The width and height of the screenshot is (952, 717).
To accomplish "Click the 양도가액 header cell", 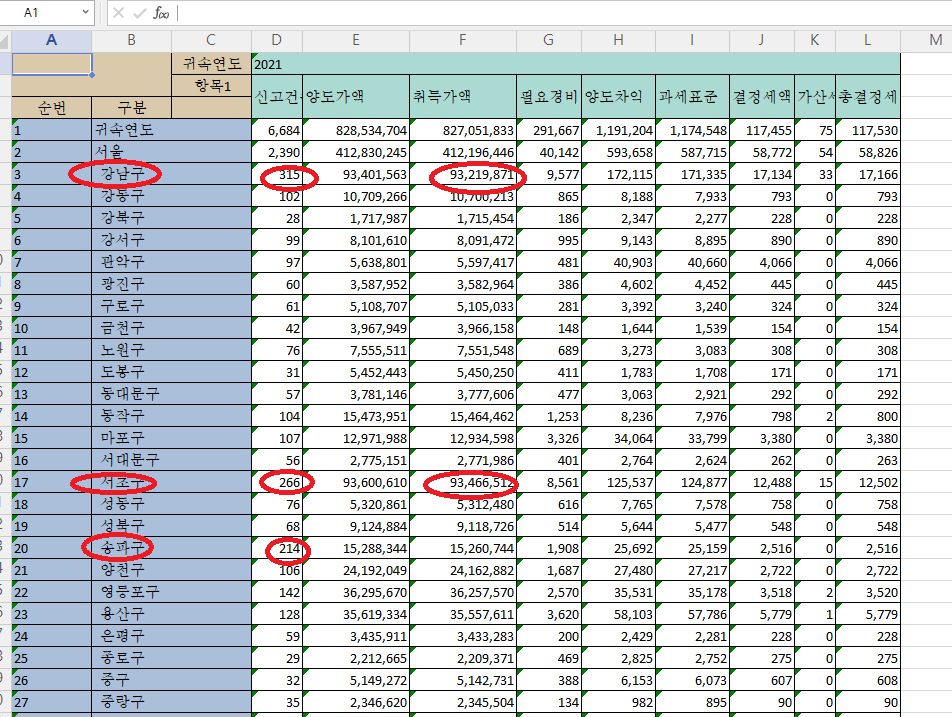I will 355,97.
